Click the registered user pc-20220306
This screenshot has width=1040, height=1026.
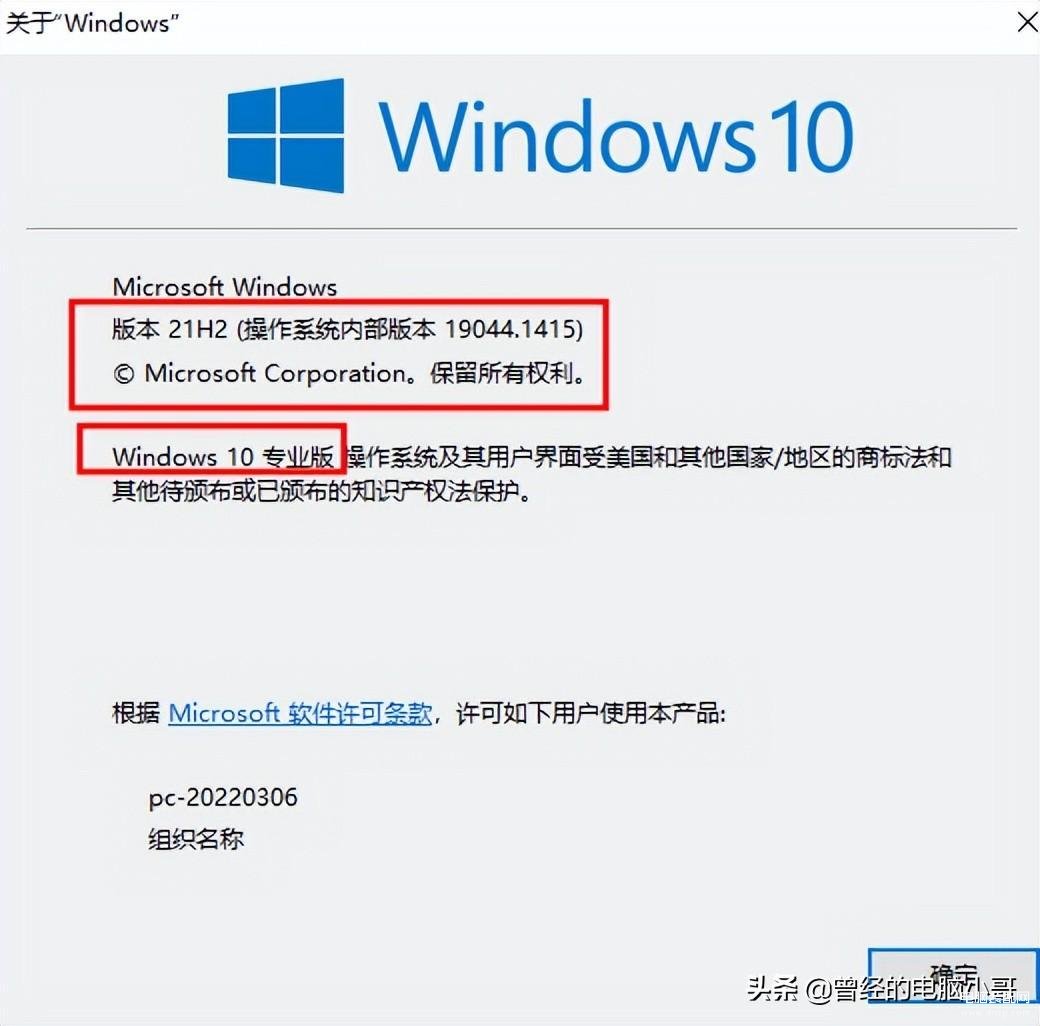(223, 798)
